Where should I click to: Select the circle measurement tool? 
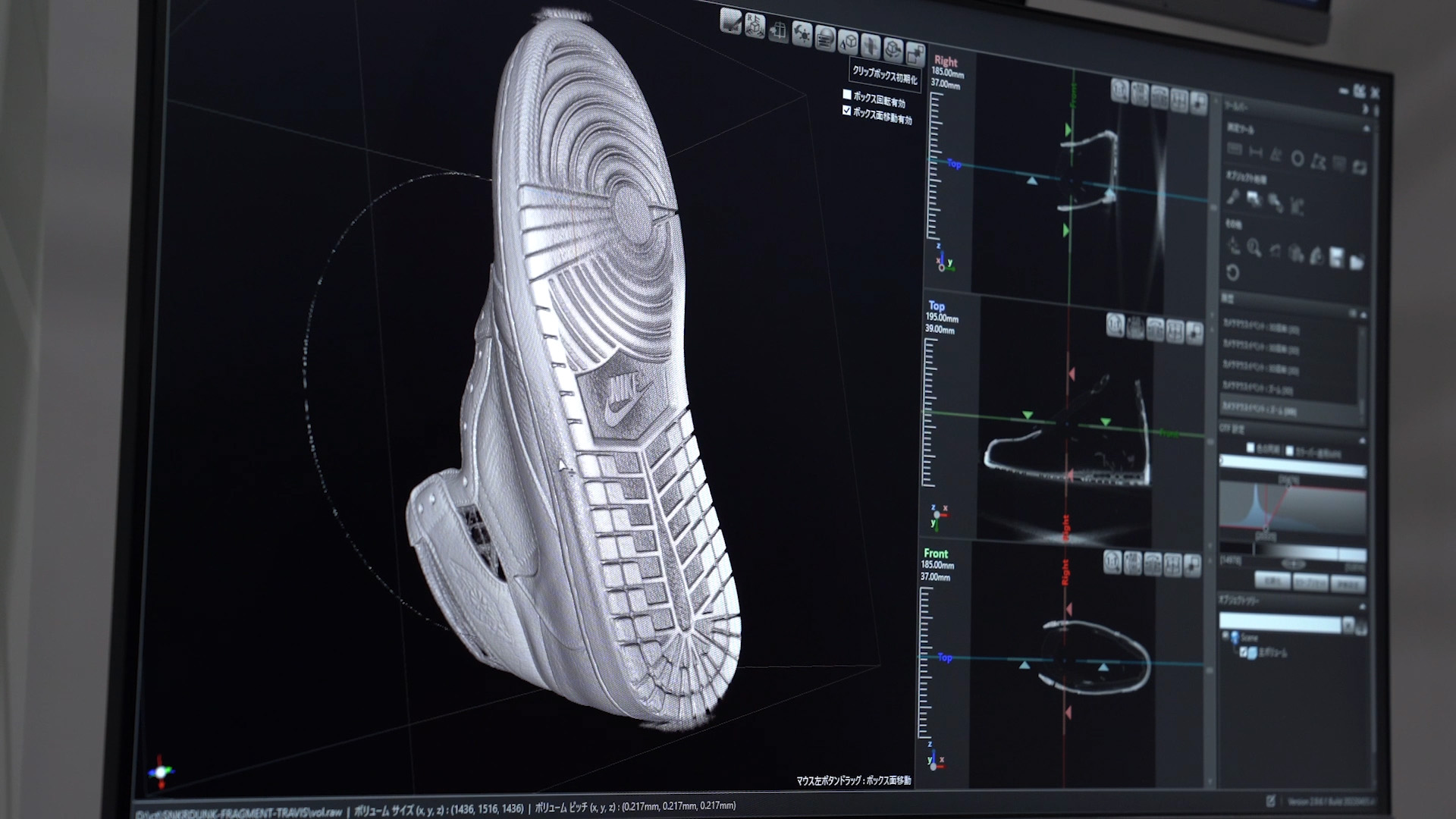(x=1298, y=159)
